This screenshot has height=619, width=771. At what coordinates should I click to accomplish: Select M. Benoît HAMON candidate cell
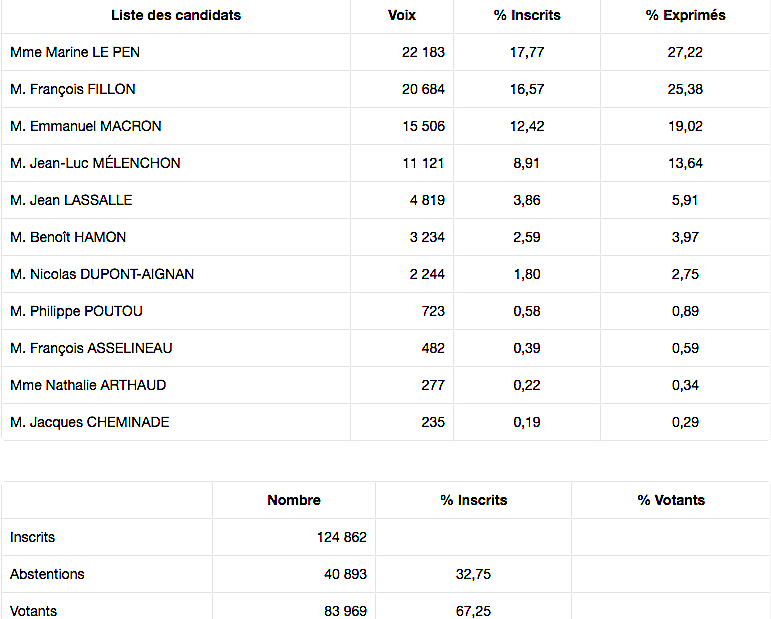68,237
